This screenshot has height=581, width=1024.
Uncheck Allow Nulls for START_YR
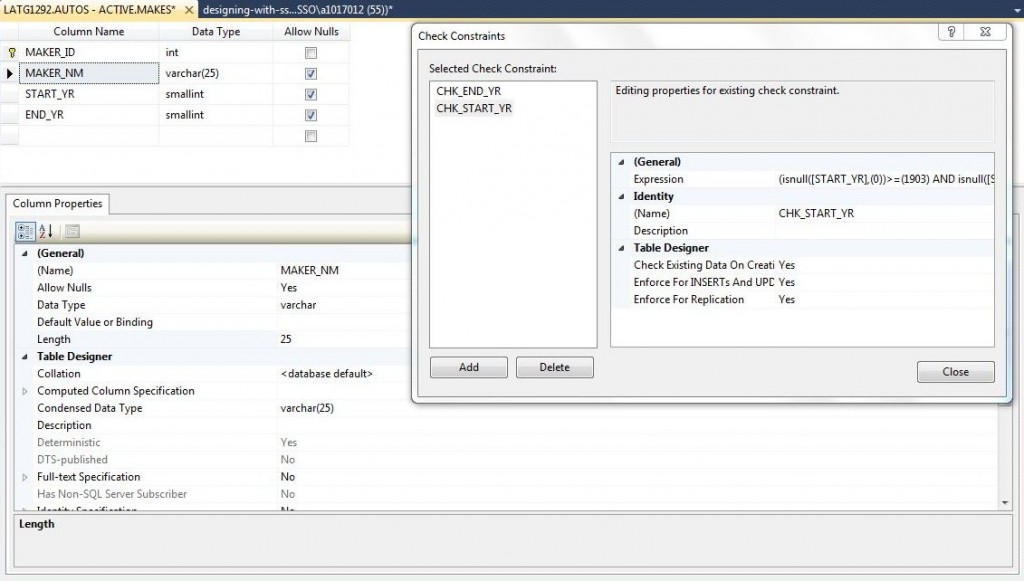click(x=311, y=93)
